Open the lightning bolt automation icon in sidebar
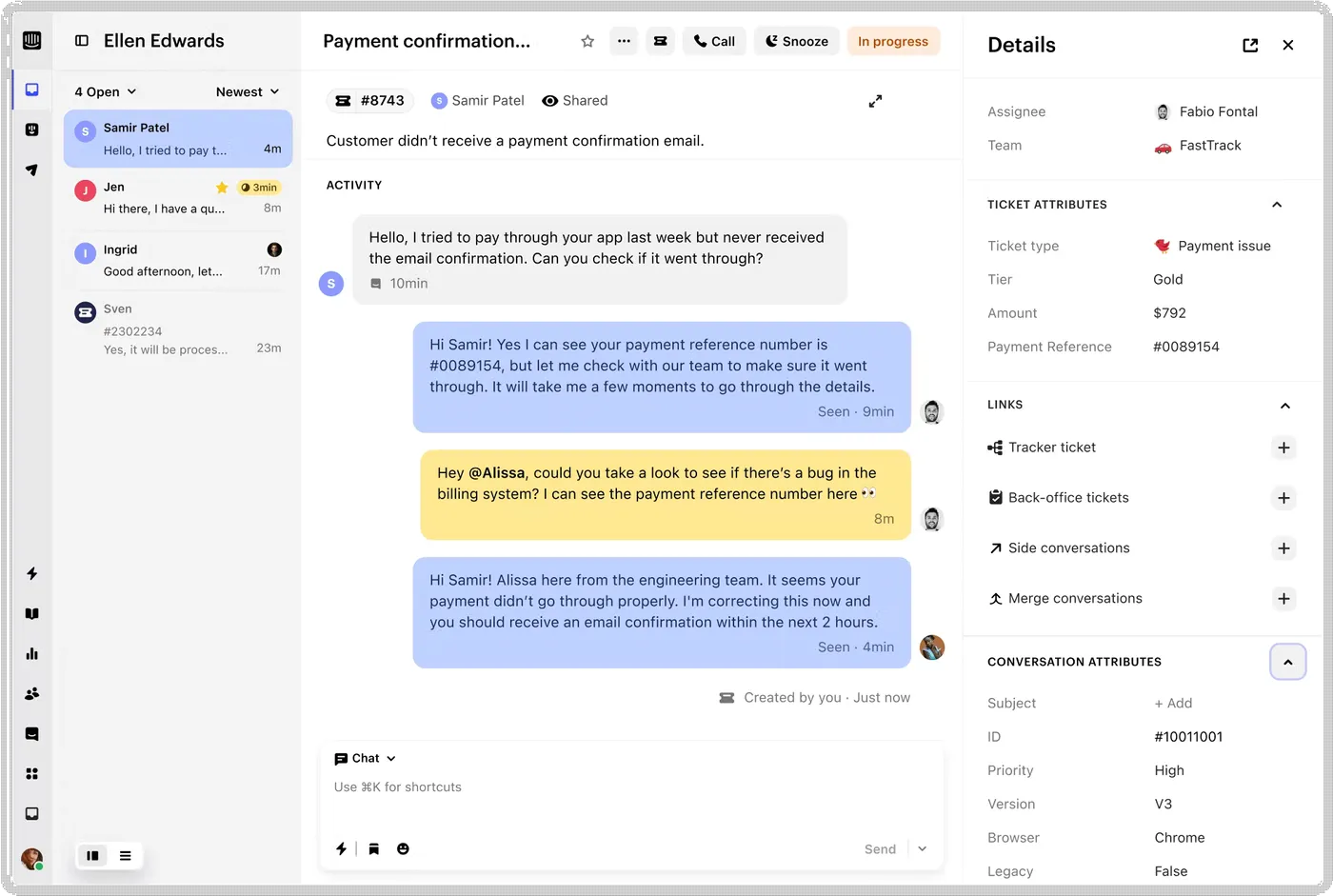Viewport: 1333px width, 896px height. (x=31, y=573)
